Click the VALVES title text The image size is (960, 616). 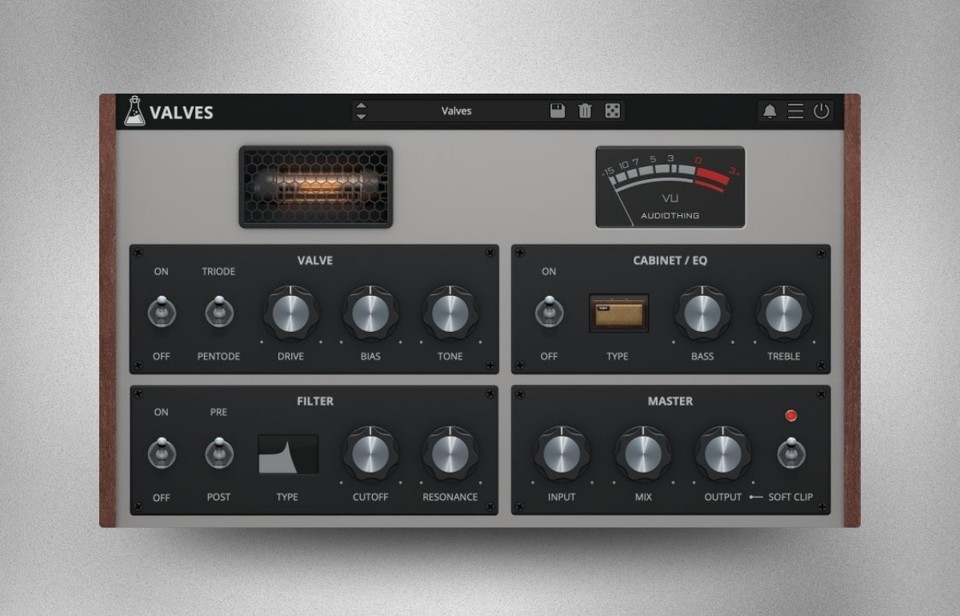click(x=181, y=113)
